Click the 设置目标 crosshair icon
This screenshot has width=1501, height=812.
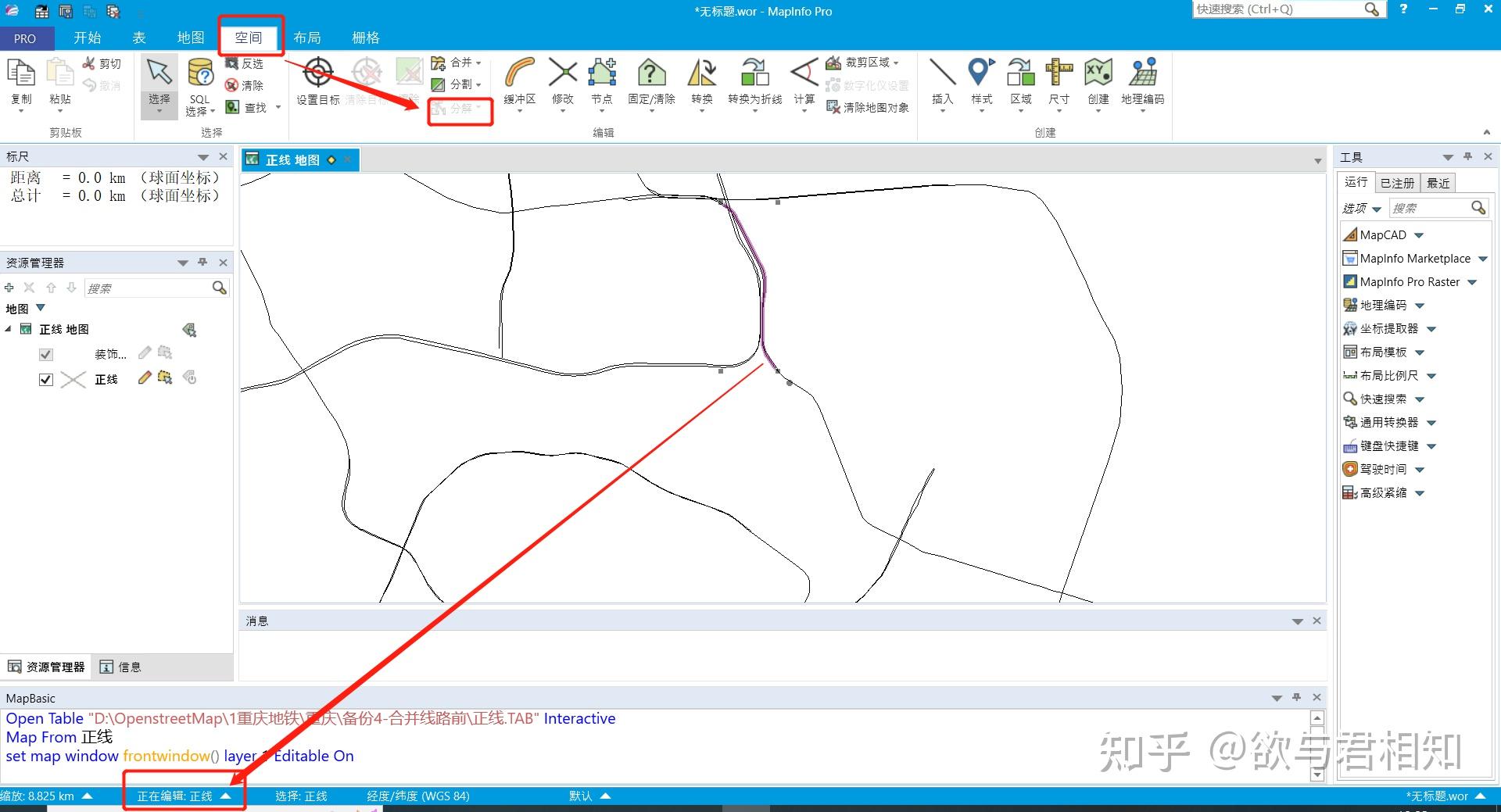[x=318, y=73]
